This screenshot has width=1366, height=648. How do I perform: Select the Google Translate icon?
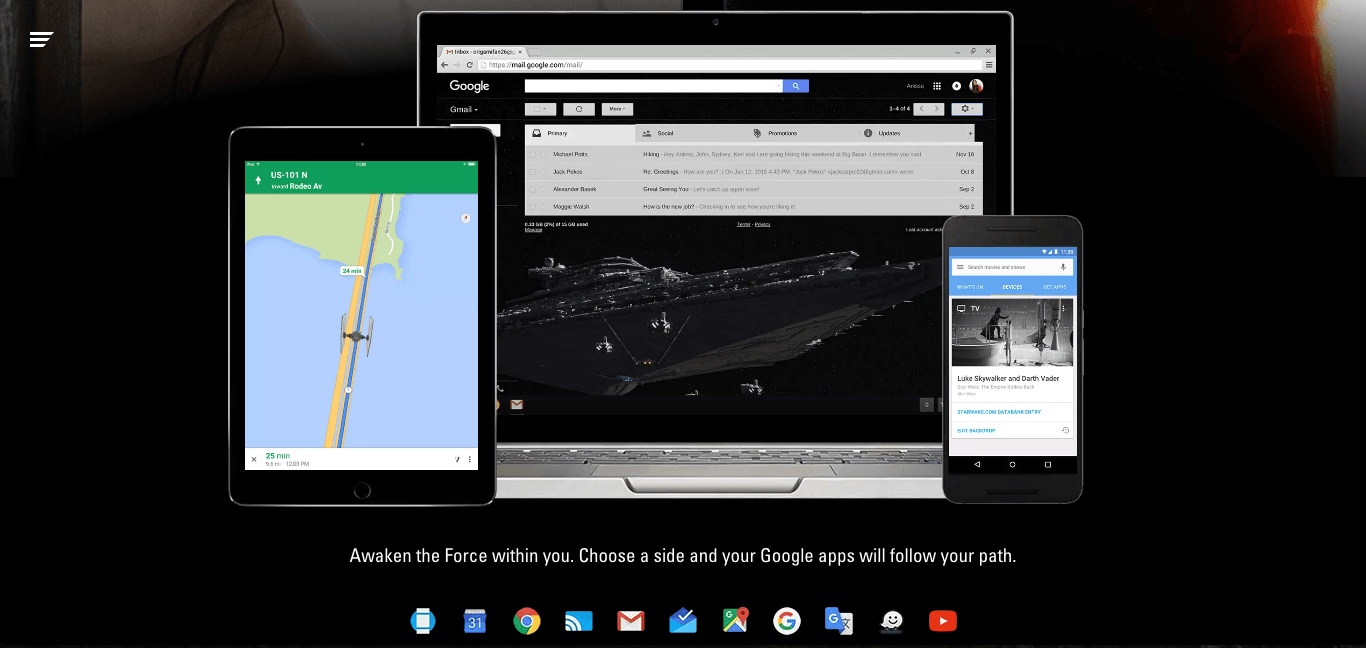pyautogui.click(x=837, y=620)
